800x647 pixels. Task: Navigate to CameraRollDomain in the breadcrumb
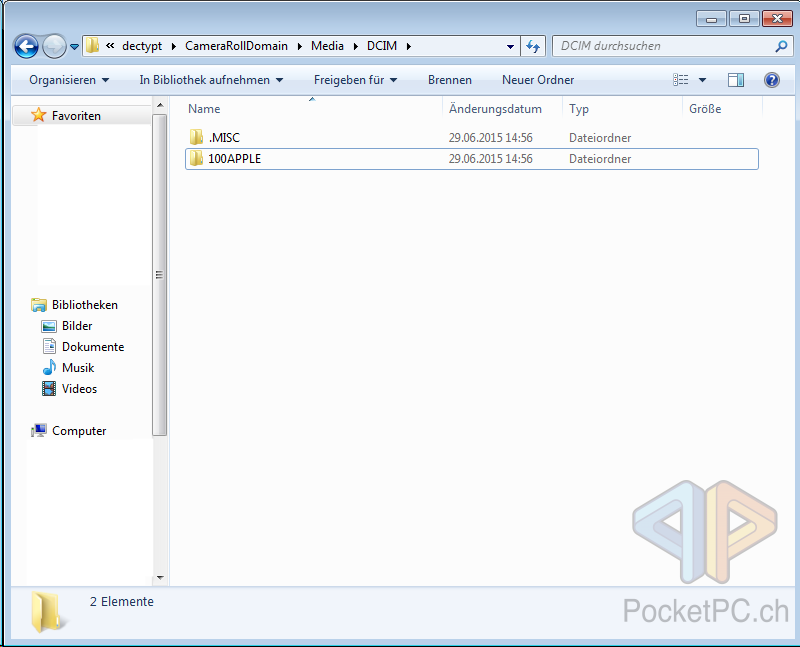coord(236,46)
